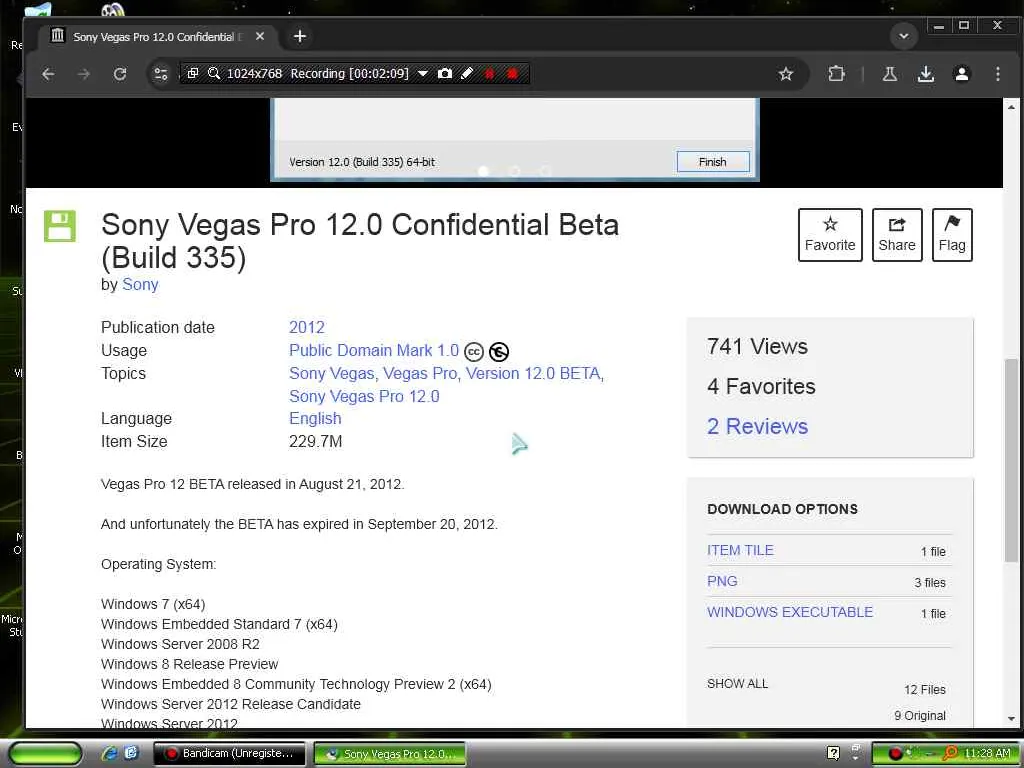Screen dimensions: 1024x768
Task: Open the 2 Reviews link
Action: [758, 426]
